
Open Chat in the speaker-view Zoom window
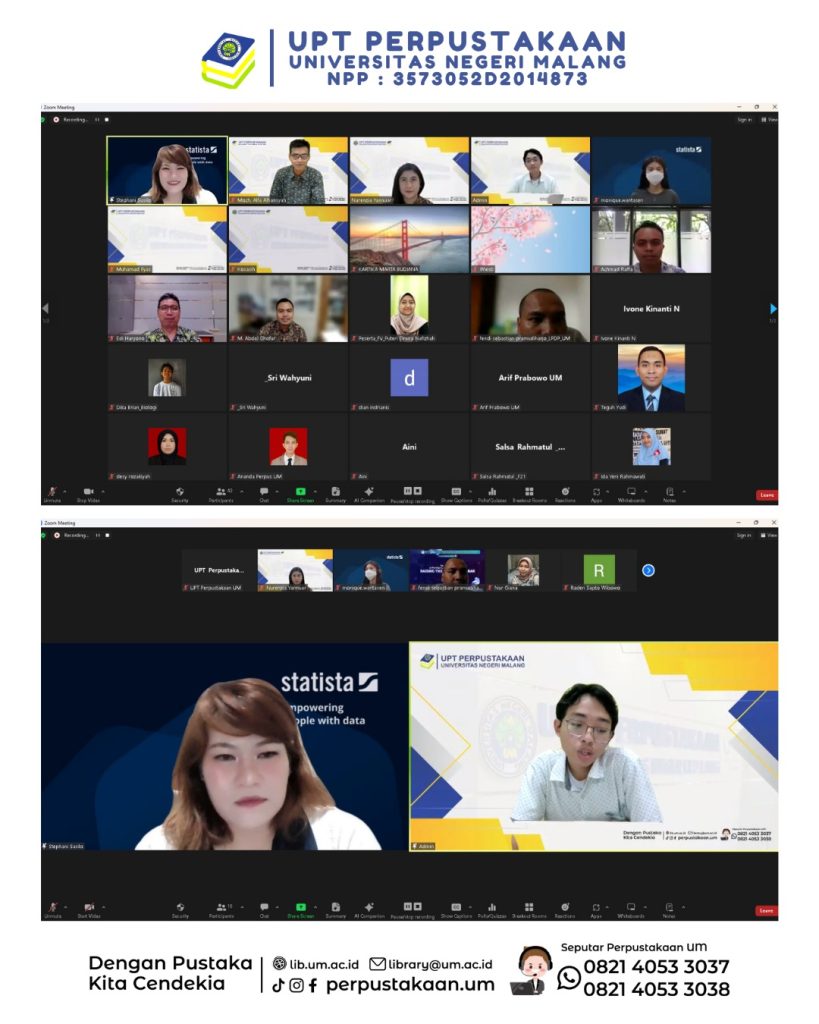pos(264,910)
